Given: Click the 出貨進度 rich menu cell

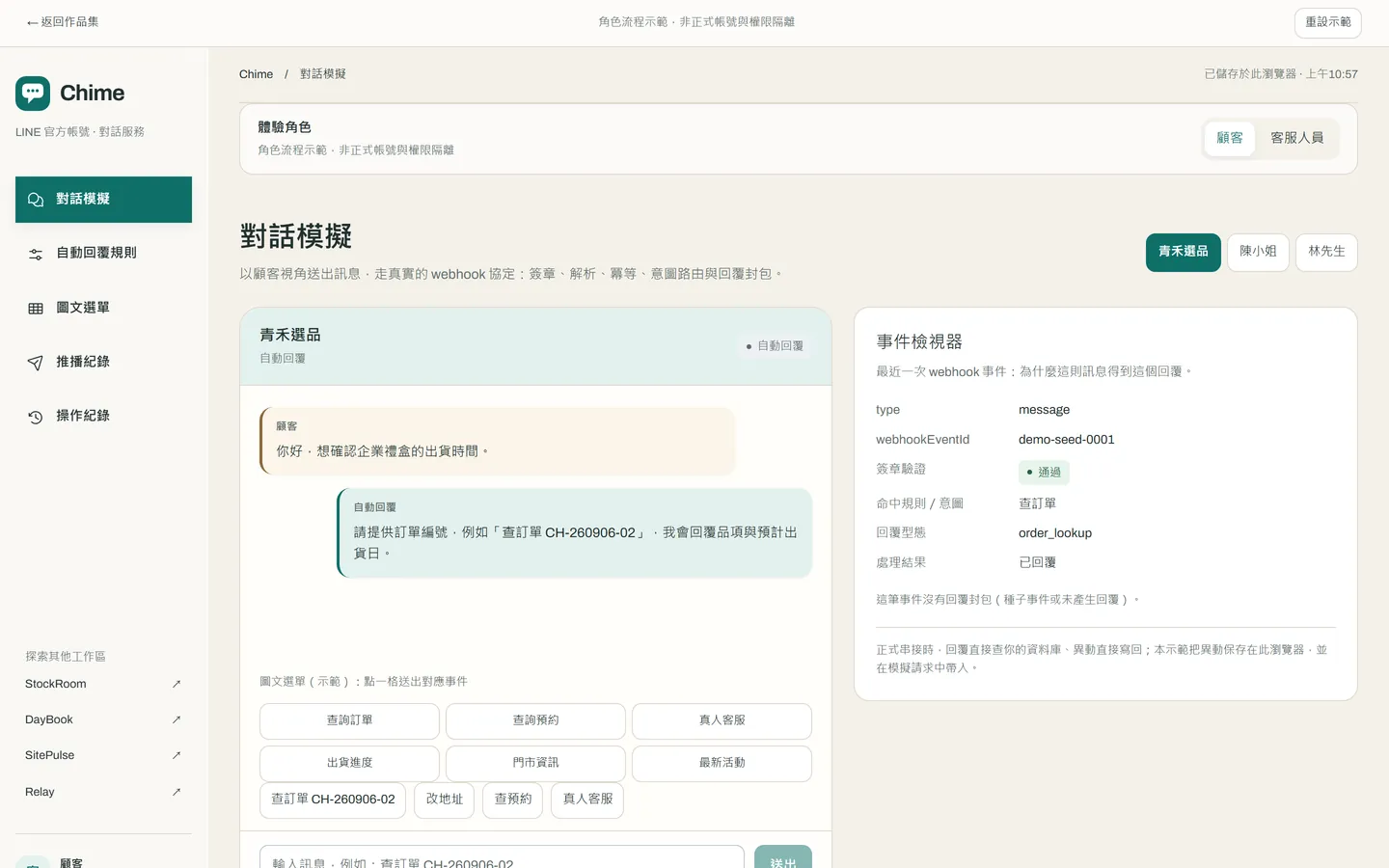Looking at the screenshot, I should pos(349,764).
